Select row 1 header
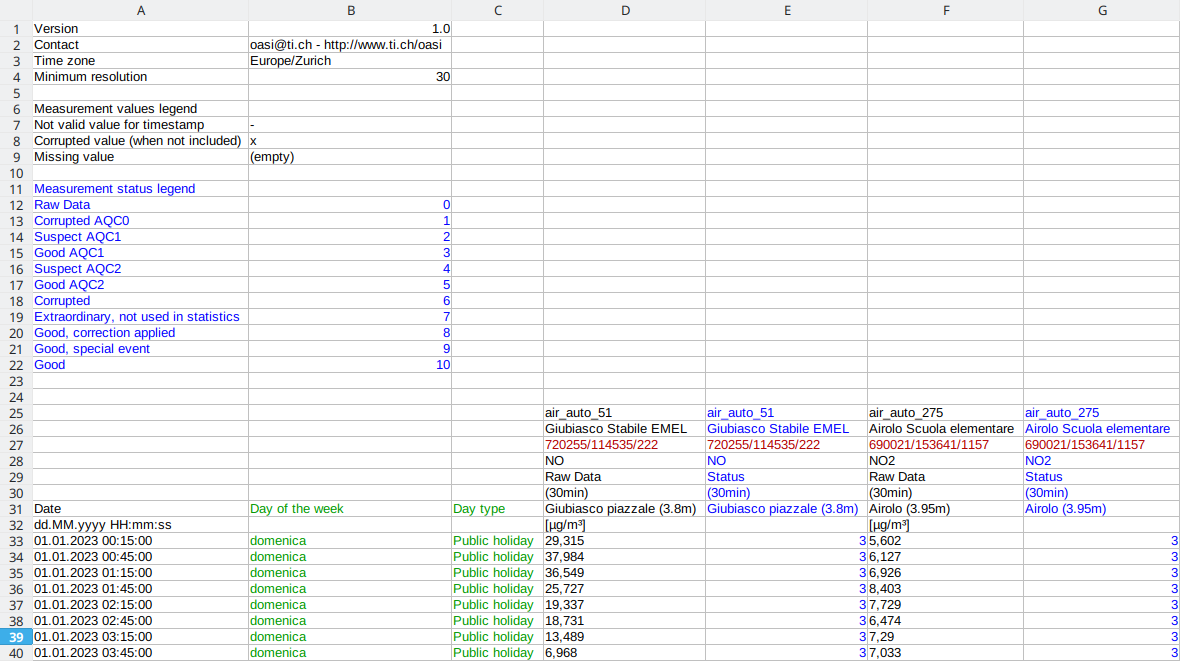 [x=16, y=29]
